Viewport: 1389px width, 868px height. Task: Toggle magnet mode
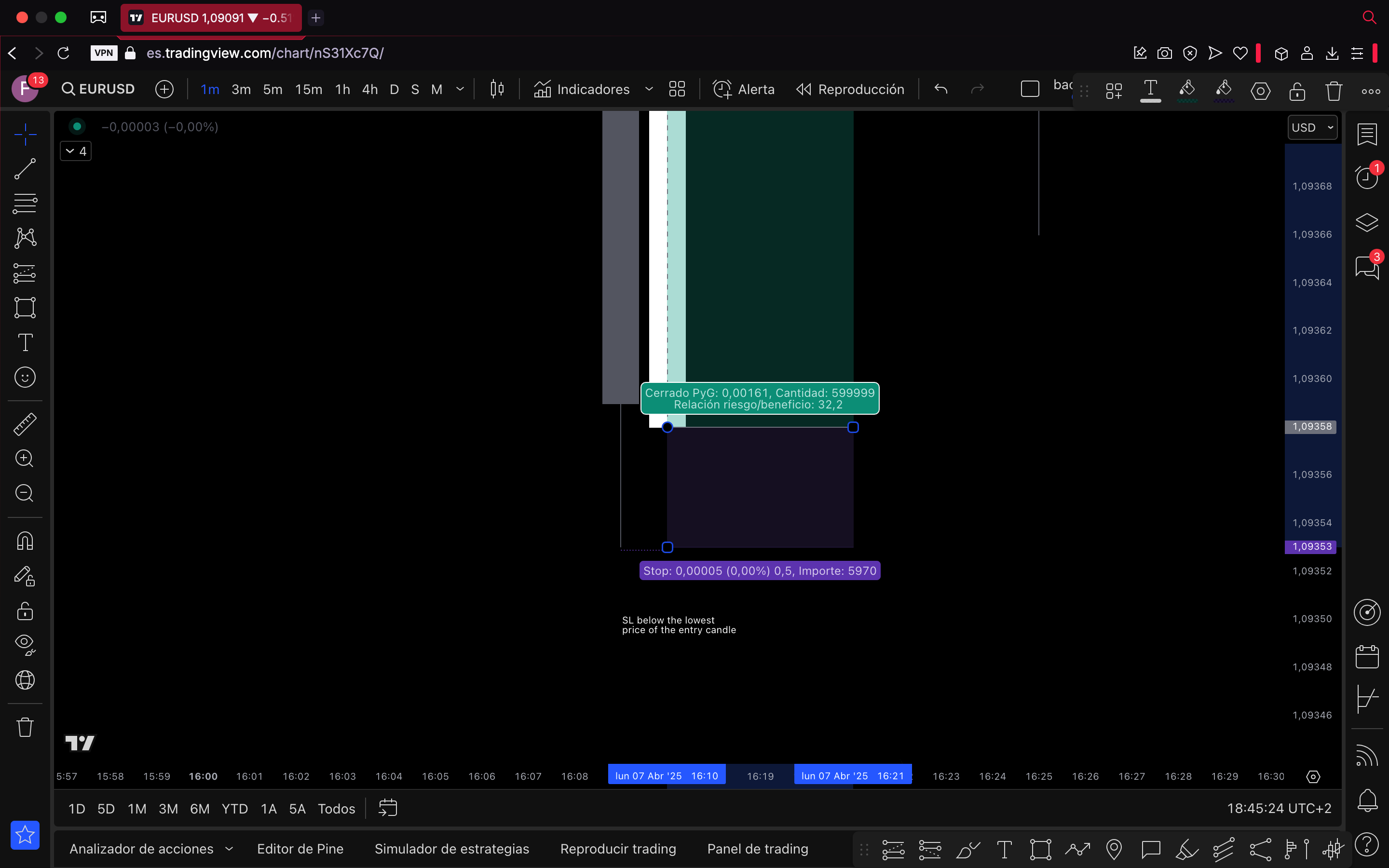click(25, 541)
